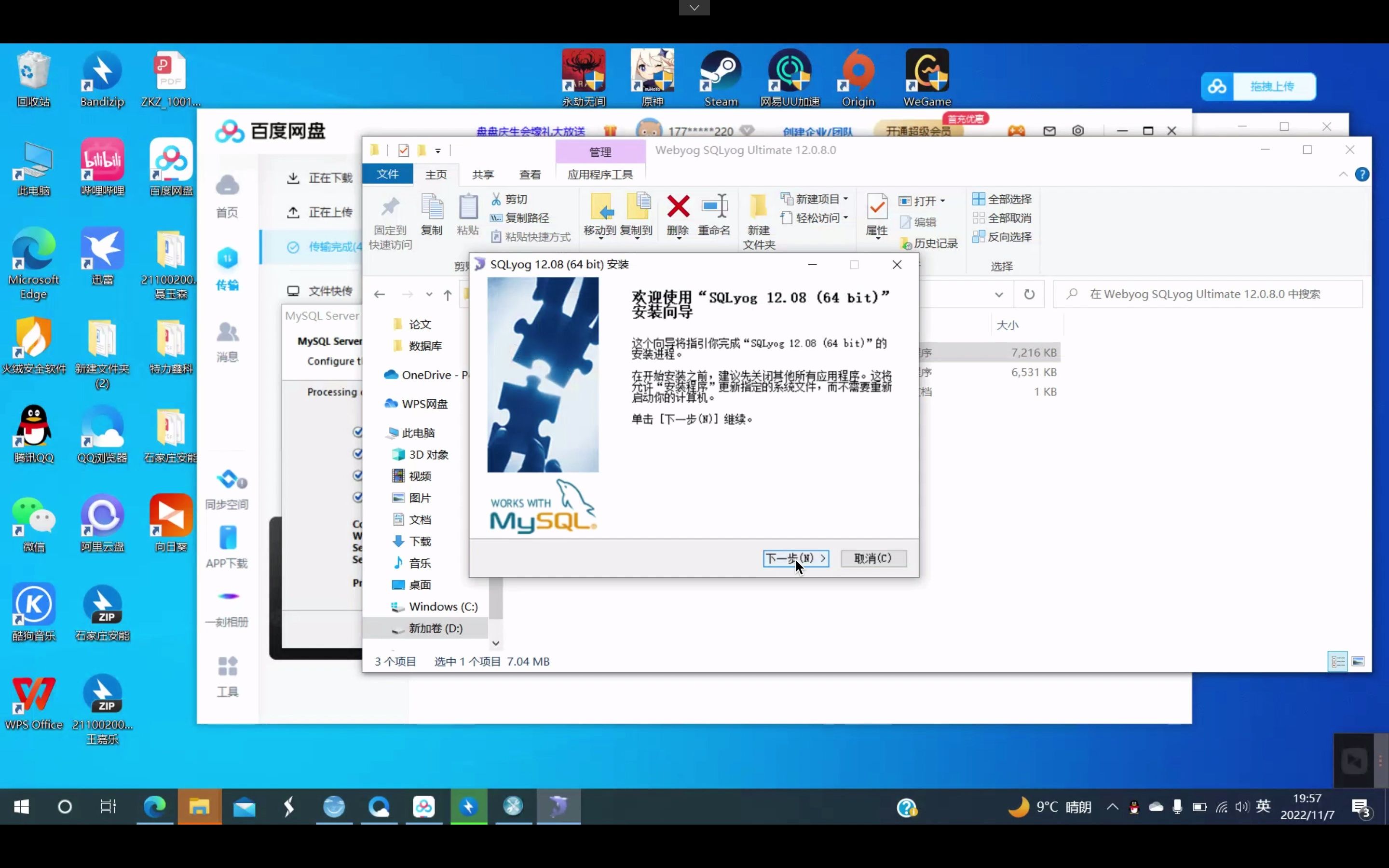Open Origin desktop shortcut
1389x868 pixels.
858,78
